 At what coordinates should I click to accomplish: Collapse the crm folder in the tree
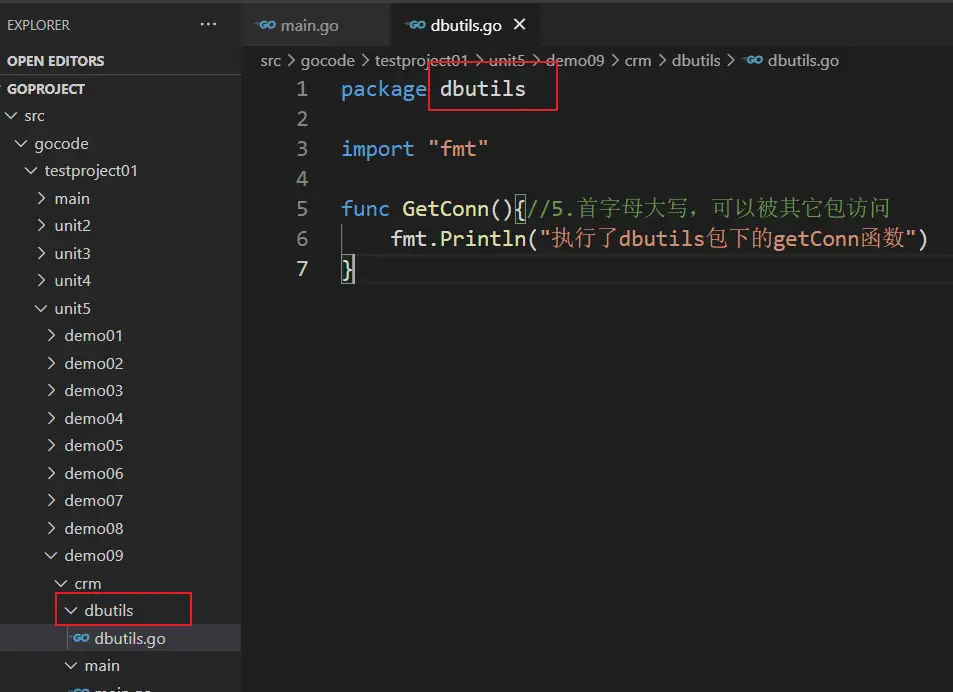tap(87, 583)
